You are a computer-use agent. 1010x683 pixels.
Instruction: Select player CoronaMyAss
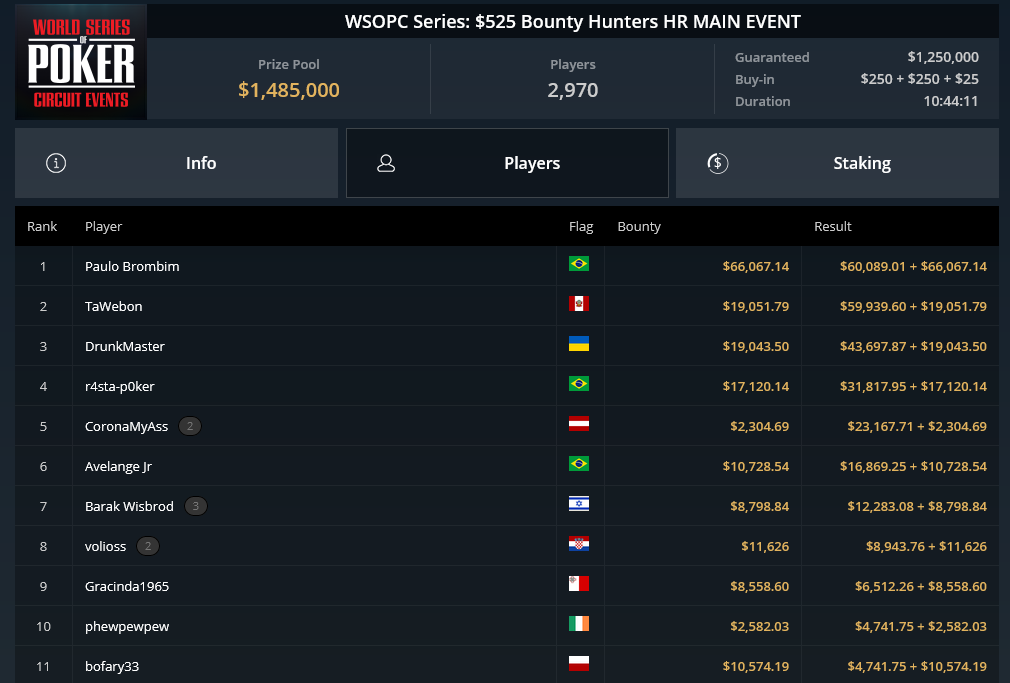tap(126, 427)
